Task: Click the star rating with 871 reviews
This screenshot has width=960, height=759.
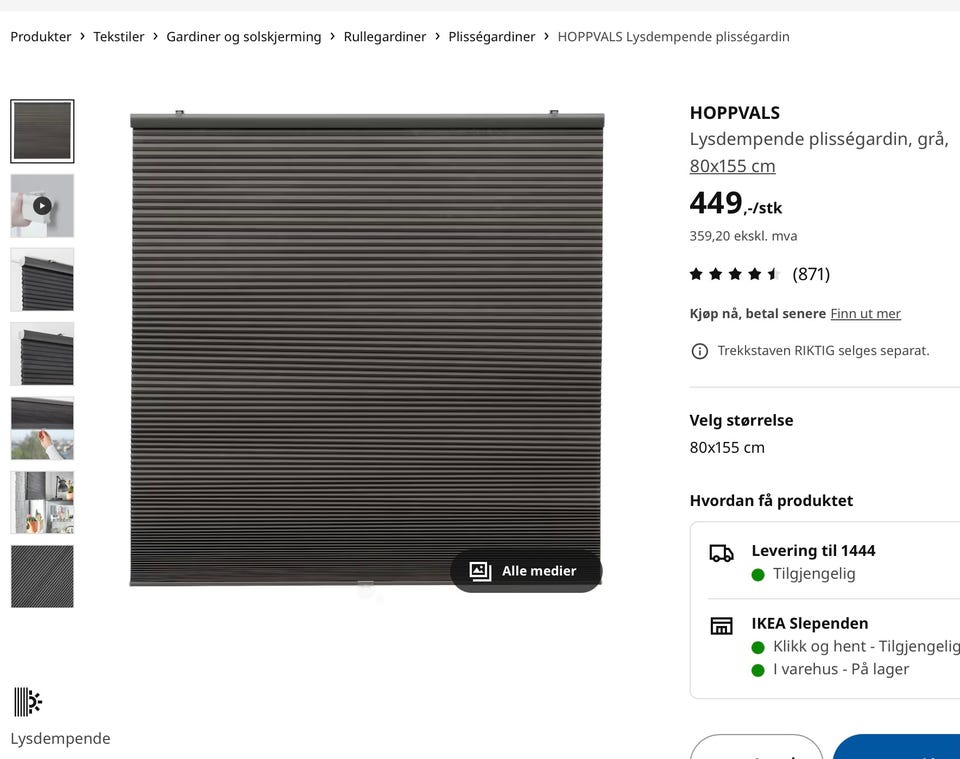Action: 759,274
